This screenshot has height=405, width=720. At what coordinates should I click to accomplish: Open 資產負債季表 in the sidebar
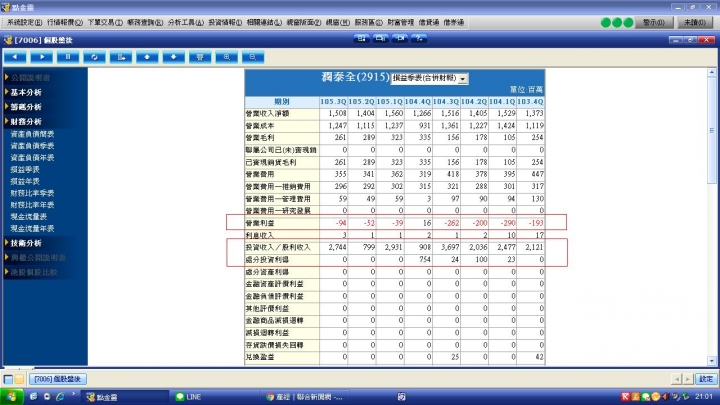pyautogui.click(x=32, y=146)
